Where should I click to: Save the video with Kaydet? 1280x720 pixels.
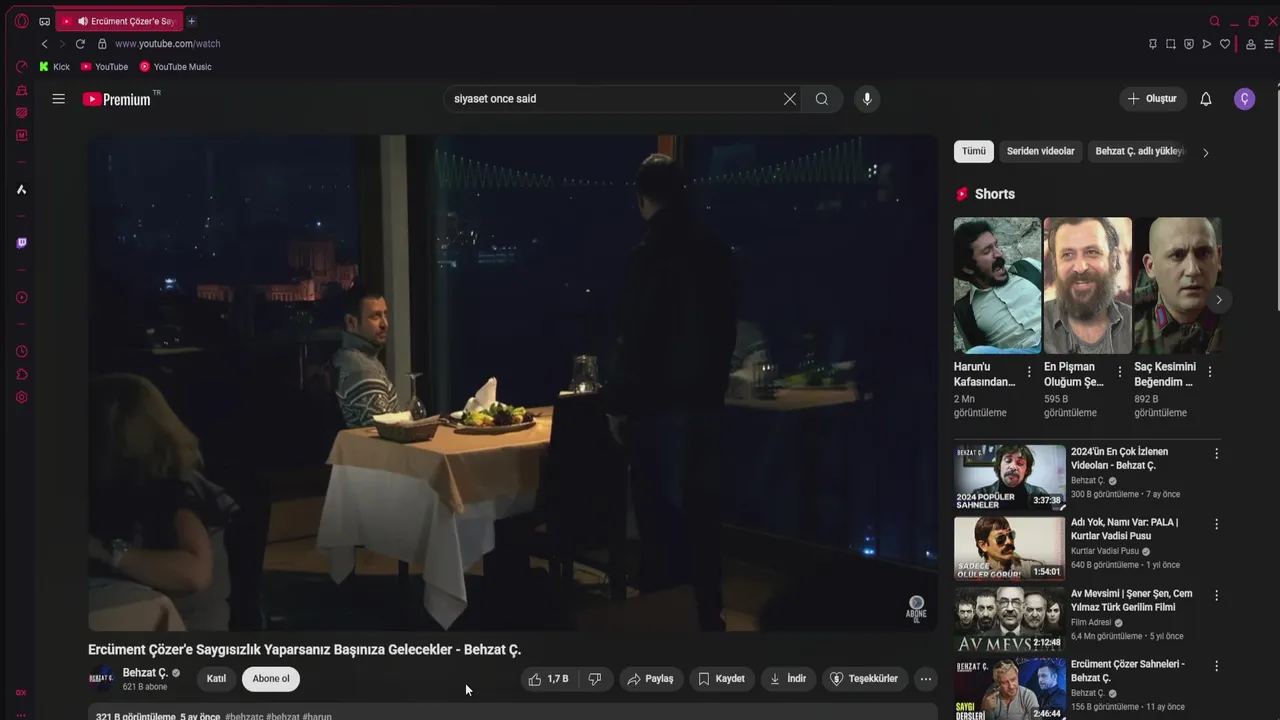(x=721, y=679)
